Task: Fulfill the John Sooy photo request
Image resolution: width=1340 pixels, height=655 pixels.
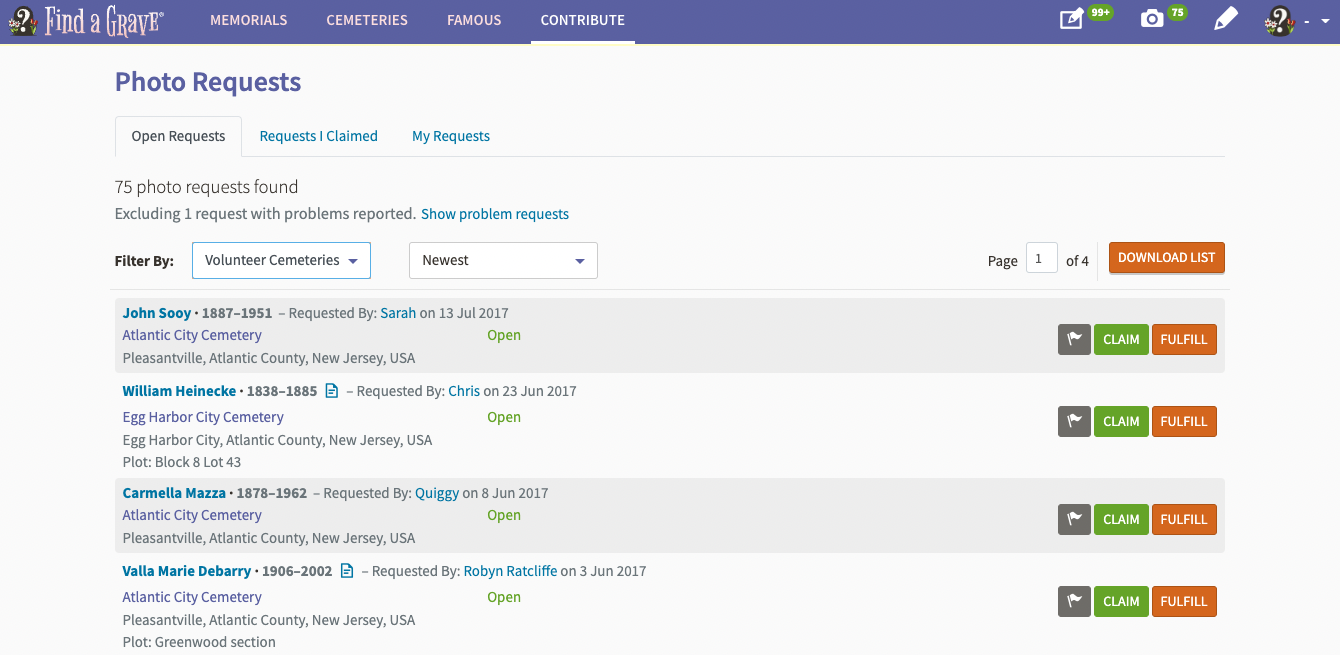Action: (x=1184, y=339)
